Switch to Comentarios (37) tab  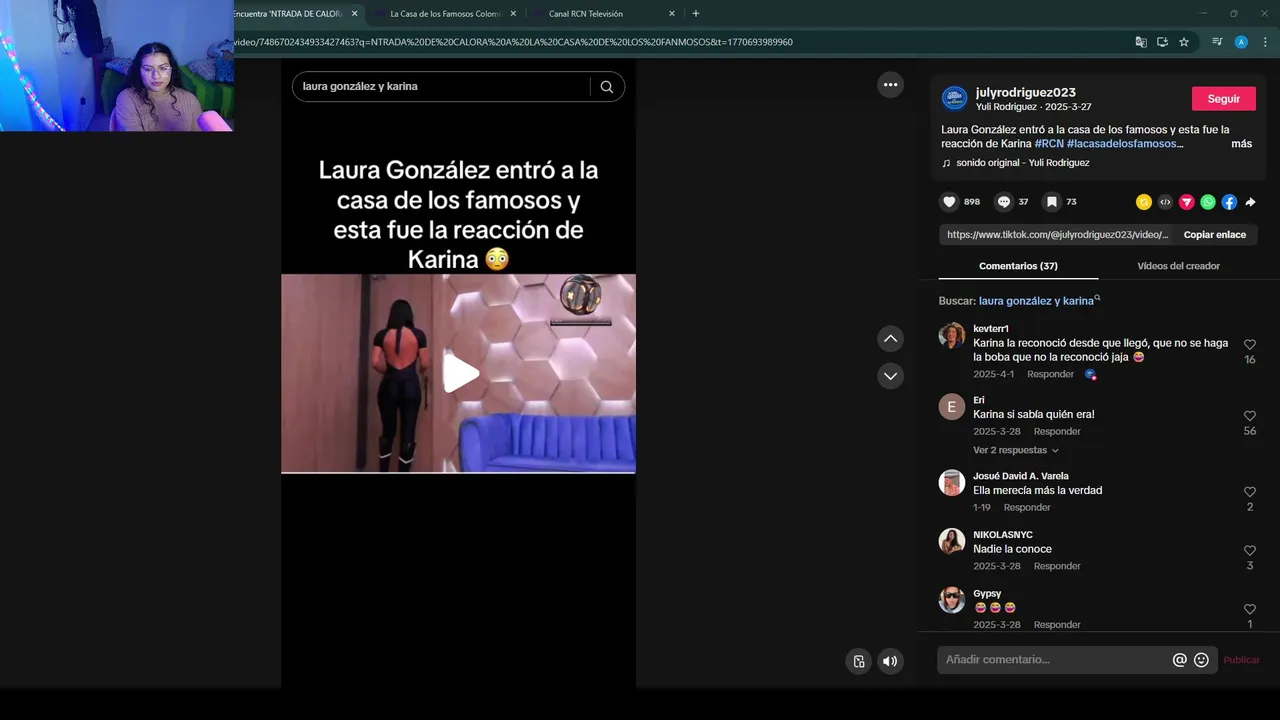tap(1018, 266)
